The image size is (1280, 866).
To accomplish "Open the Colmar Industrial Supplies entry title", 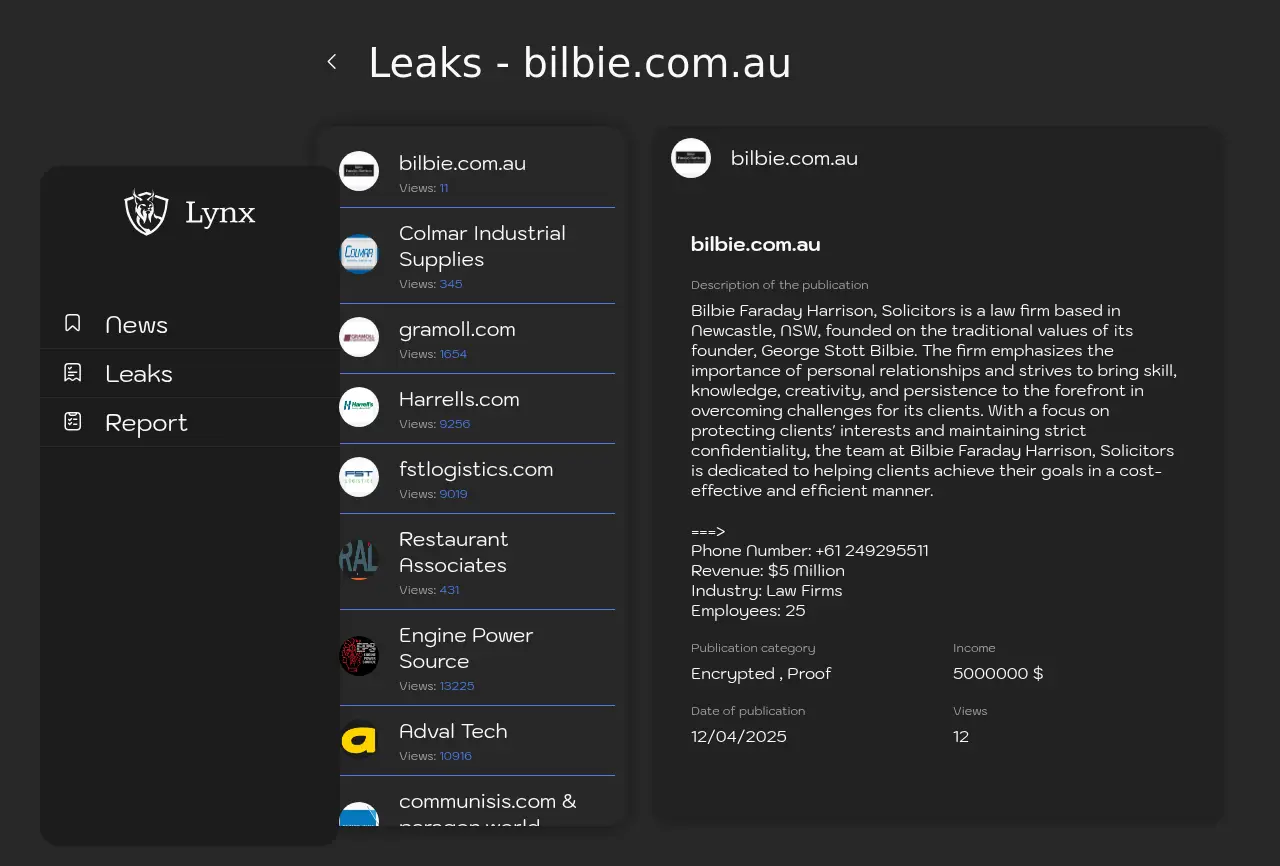I will (x=482, y=246).
